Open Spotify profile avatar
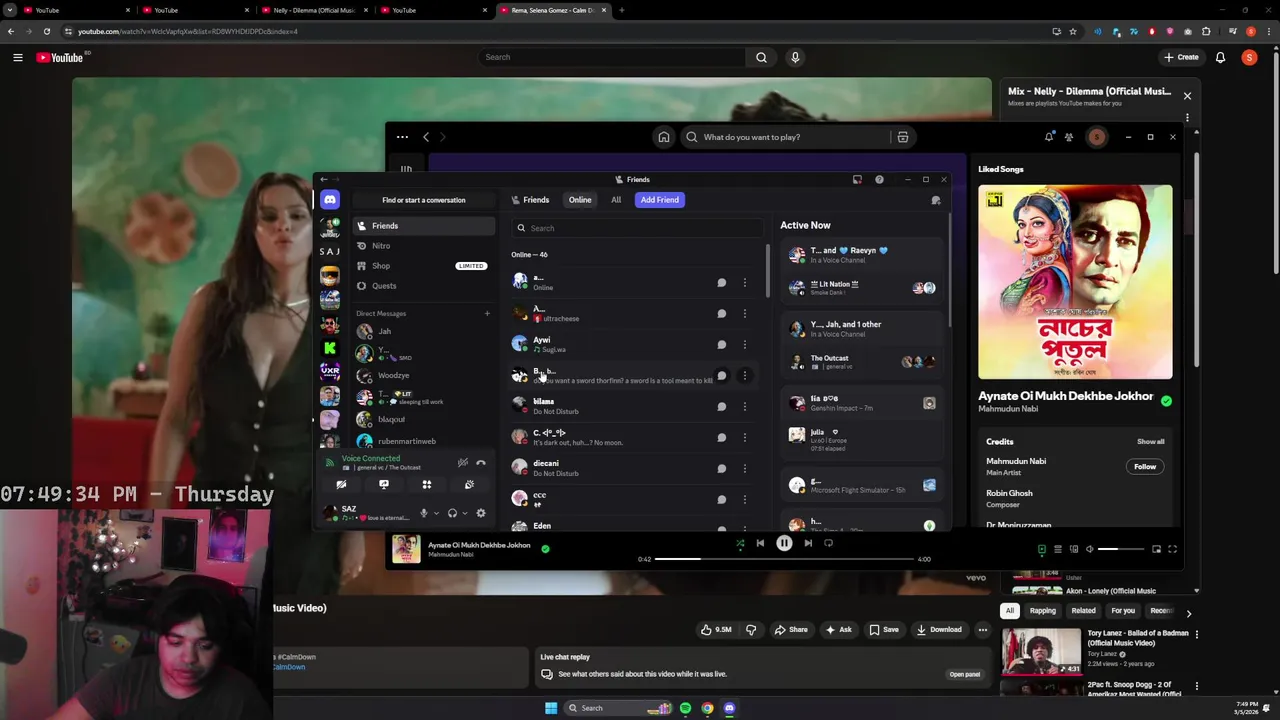This screenshot has height=720, width=1280. (1097, 137)
